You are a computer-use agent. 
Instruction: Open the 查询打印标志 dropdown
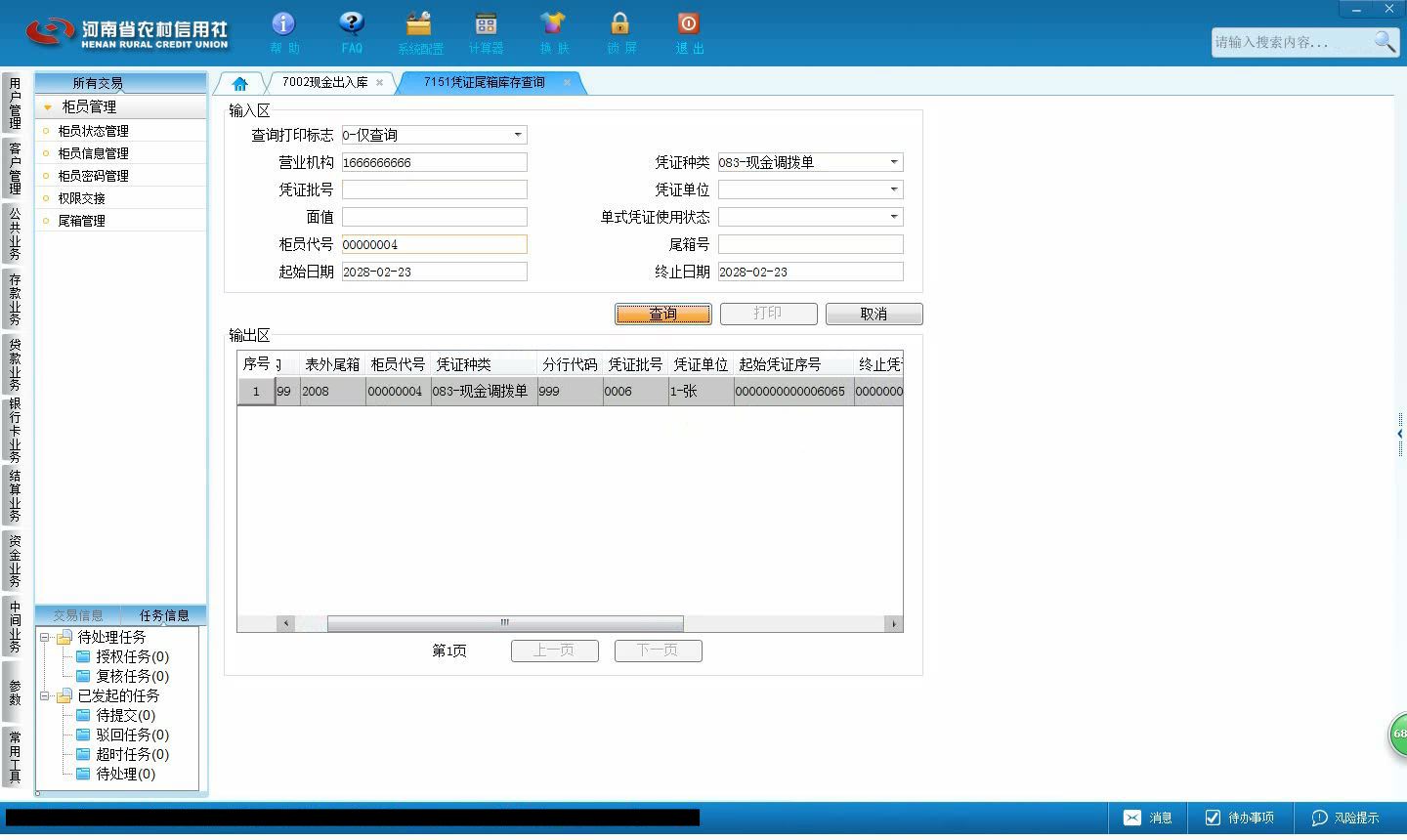click(x=518, y=135)
